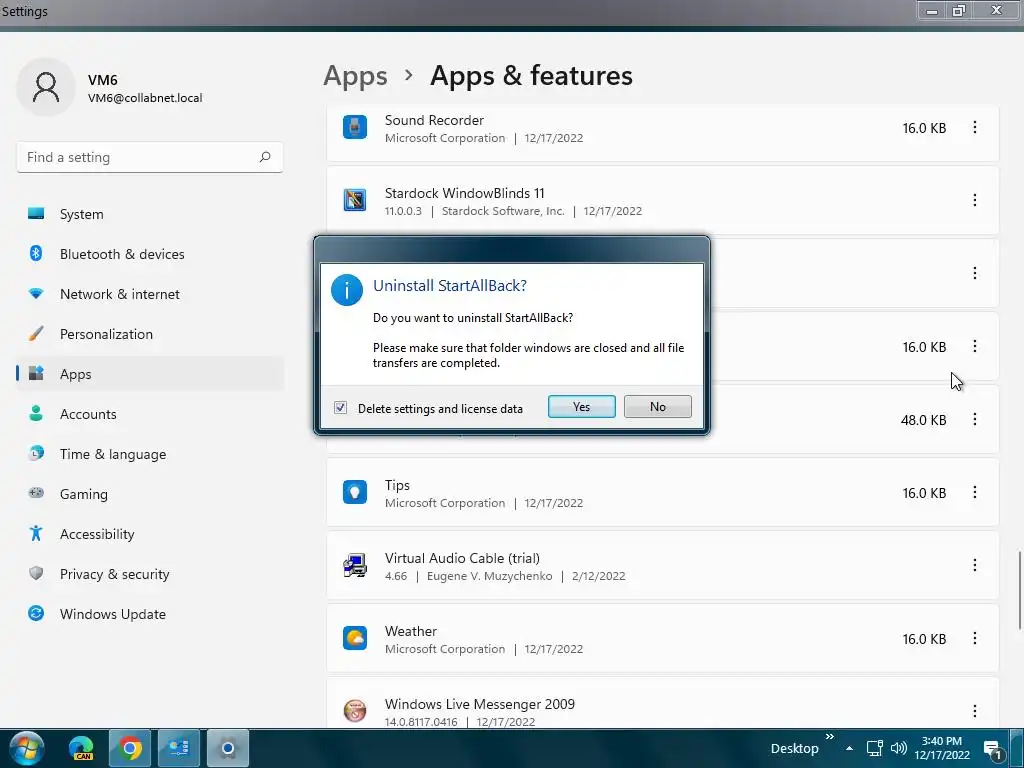
Task: Open more options for Windows Live Messenger
Action: click(x=974, y=711)
